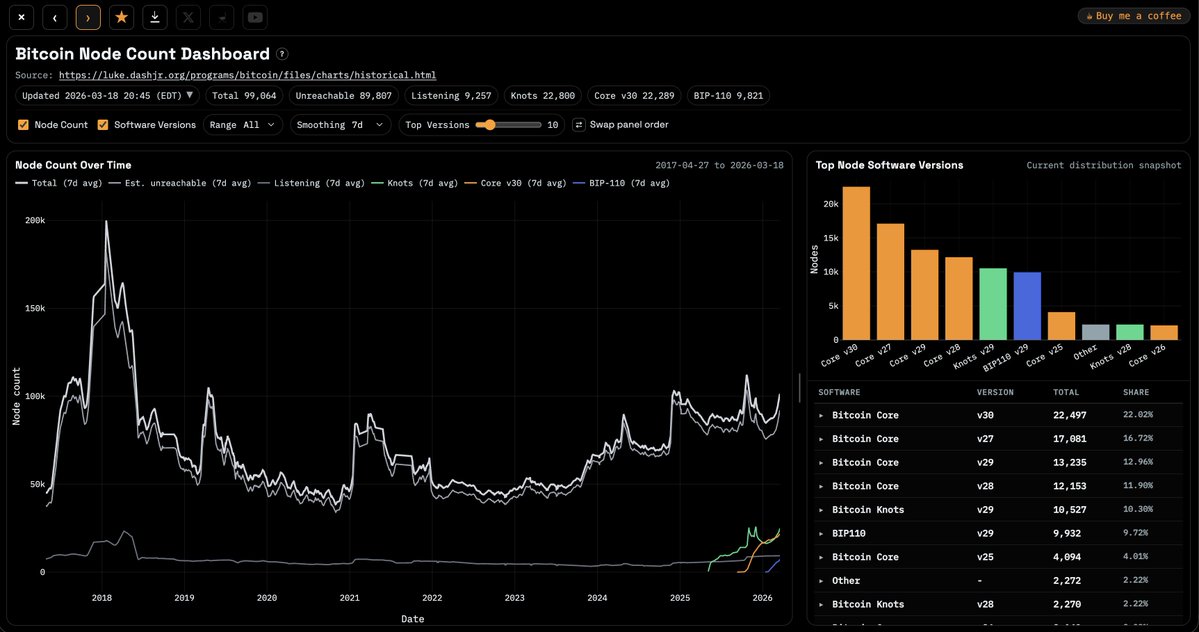Uncheck the Software Versions checkbox
The width and height of the screenshot is (1199, 632).
pos(103,125)
